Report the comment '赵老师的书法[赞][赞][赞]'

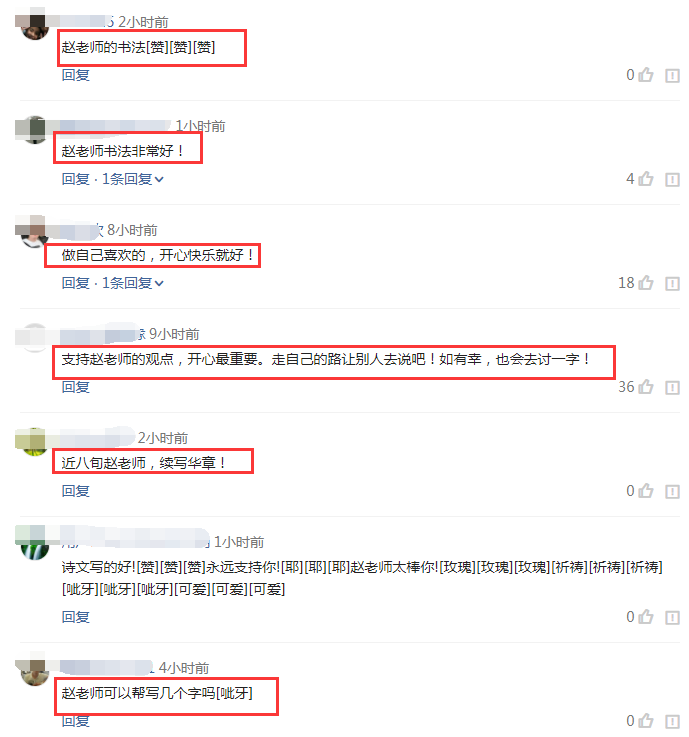672,75
